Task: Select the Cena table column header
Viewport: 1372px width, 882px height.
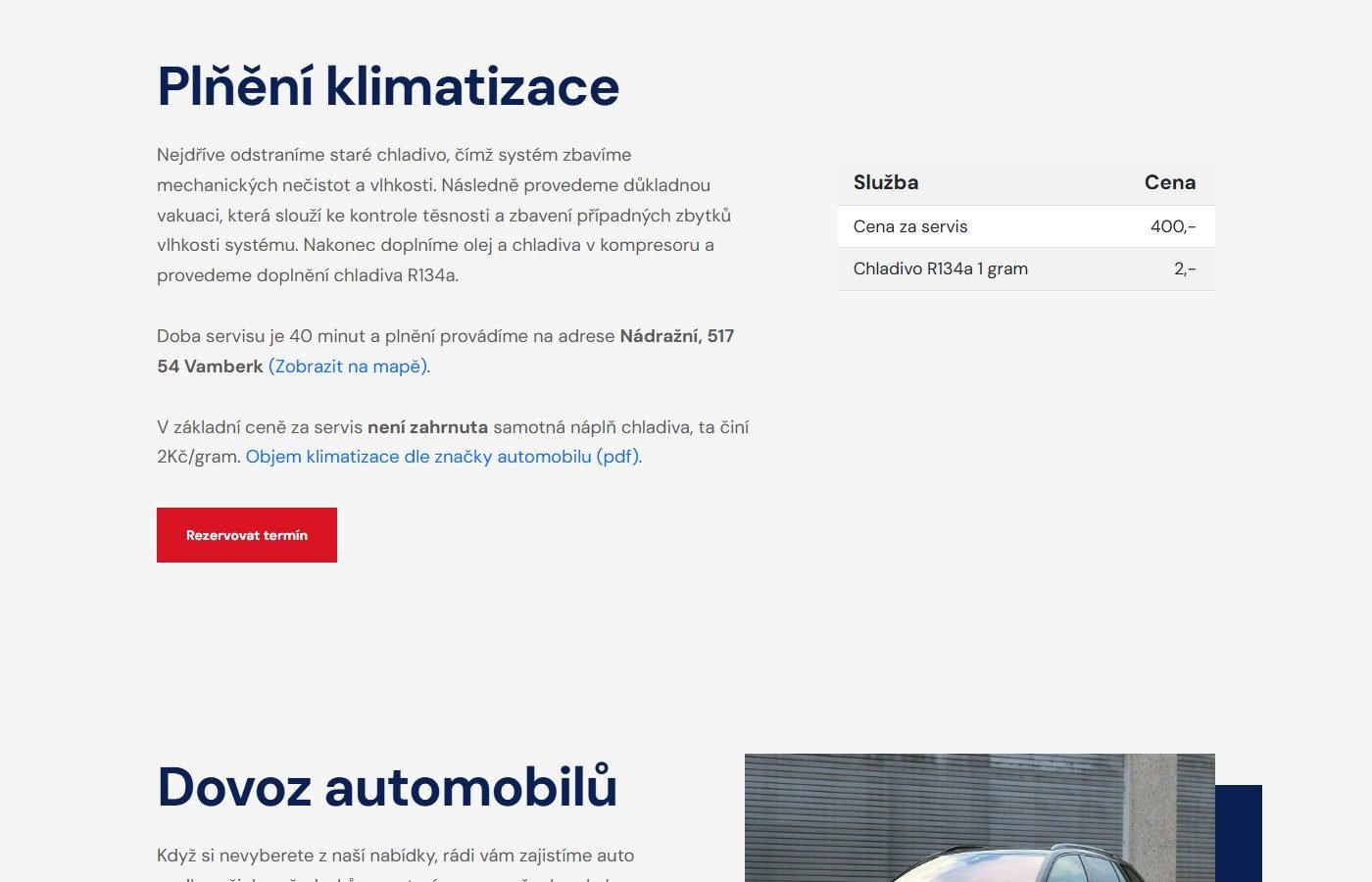Action: pyautogui.click(x=1169, y=182)
